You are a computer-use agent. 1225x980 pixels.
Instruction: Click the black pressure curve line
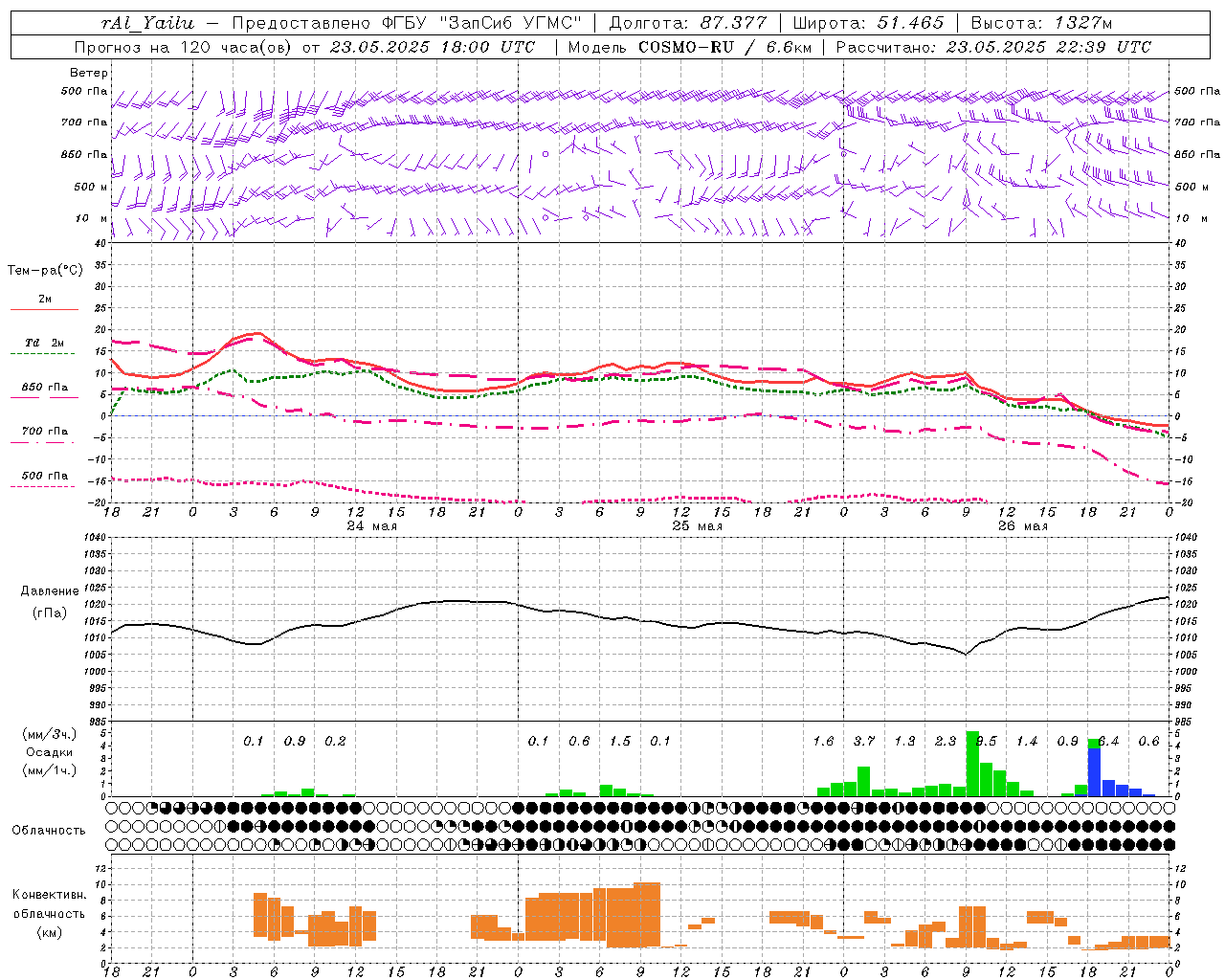[639, 620]
